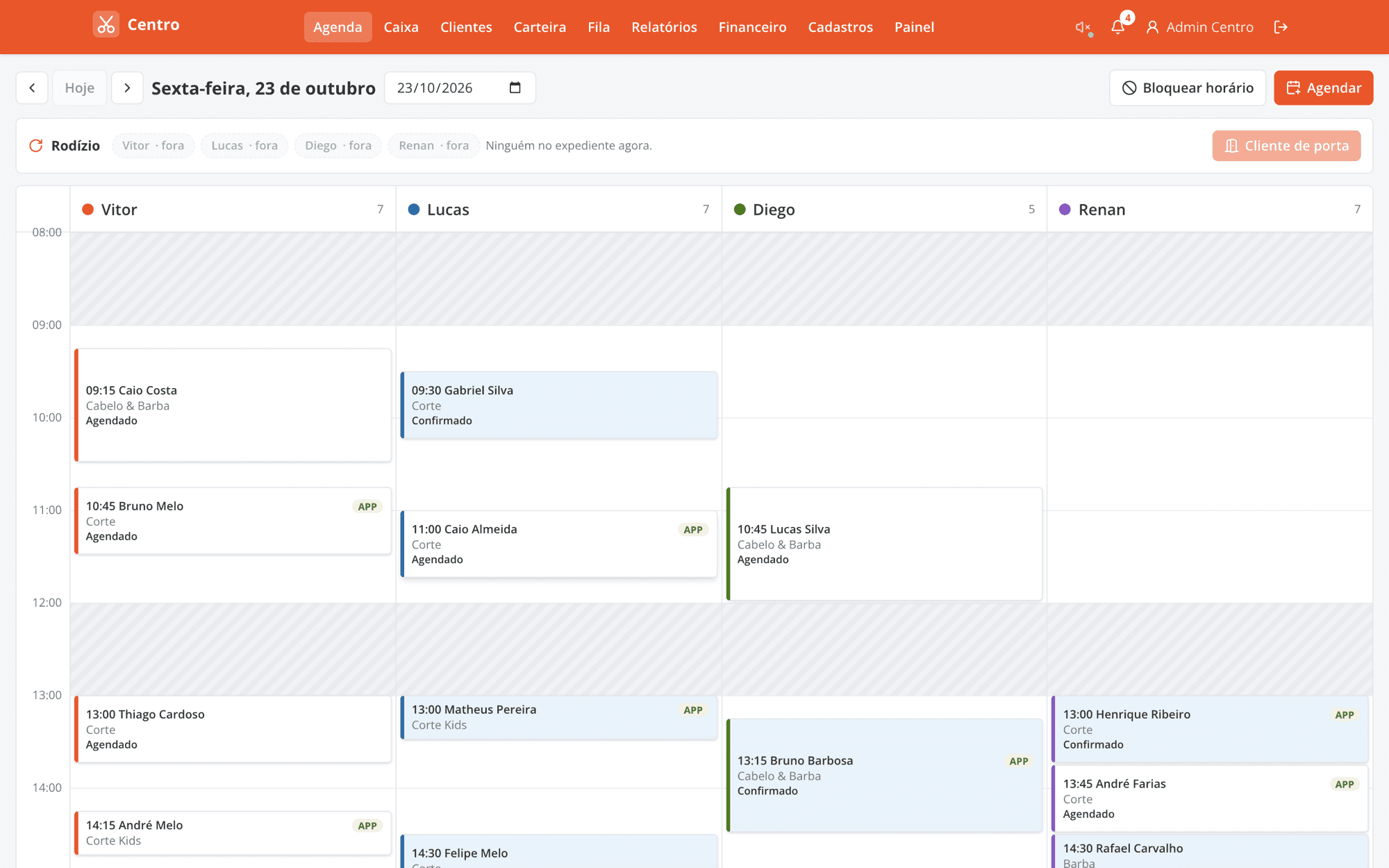Select the Diego · fora chip
Viewport: 1389px width, 868px height.
pos(338,146)
